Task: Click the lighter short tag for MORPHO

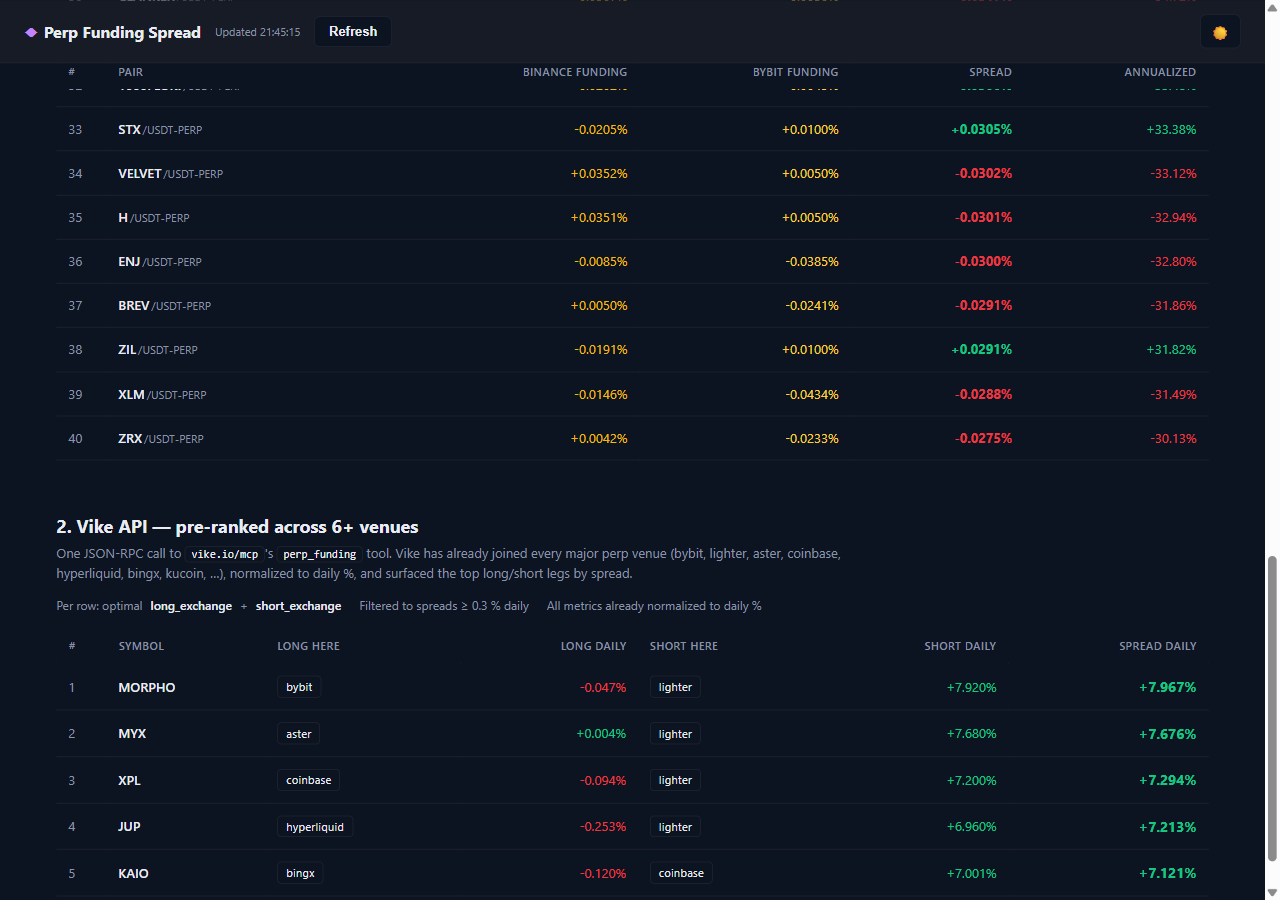Action: point(675,687)
